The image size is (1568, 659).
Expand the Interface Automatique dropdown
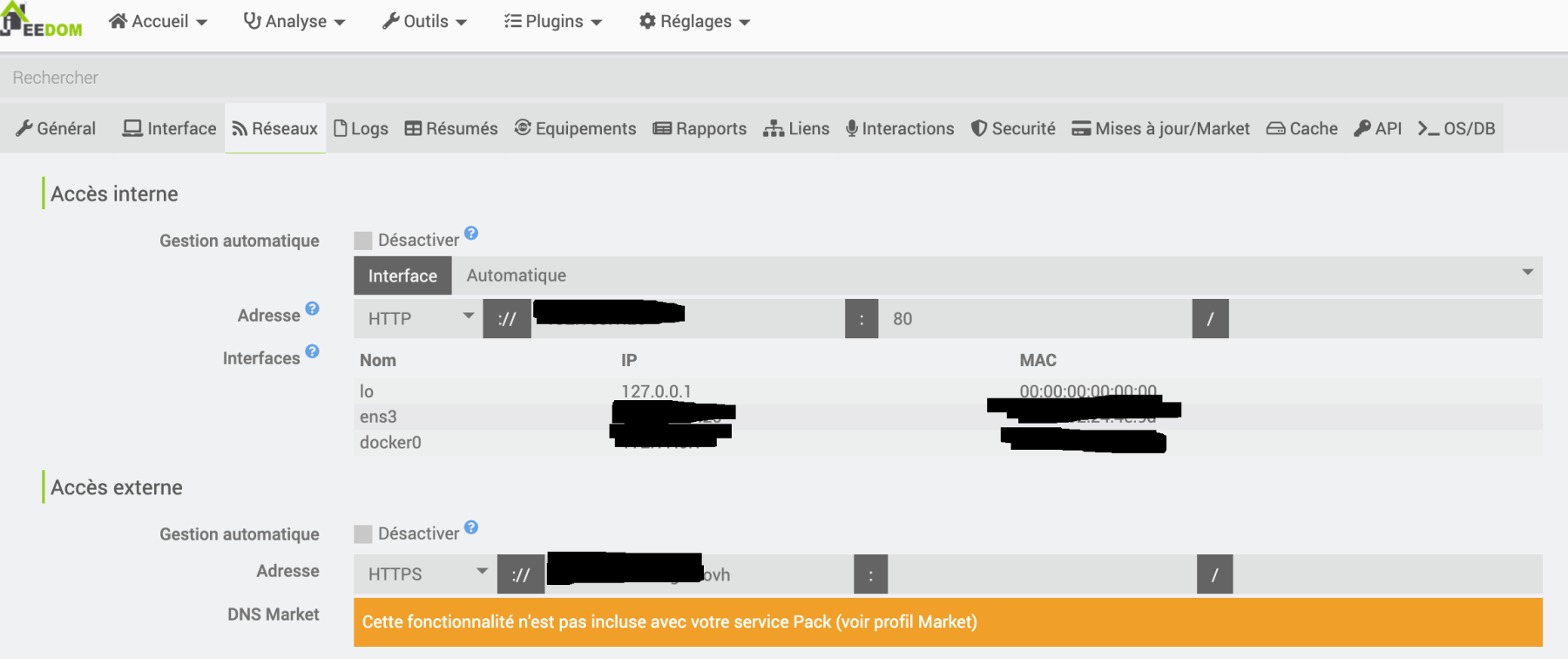[997, 275]
